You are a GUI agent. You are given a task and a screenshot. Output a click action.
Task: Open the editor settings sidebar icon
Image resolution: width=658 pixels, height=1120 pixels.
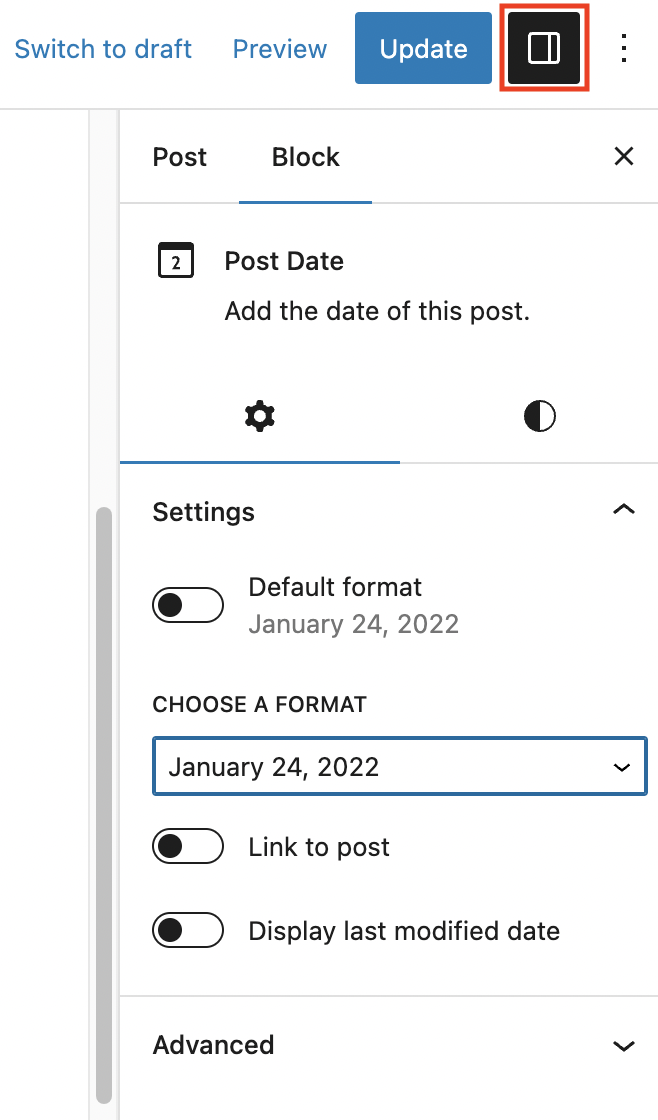point(544,47)
